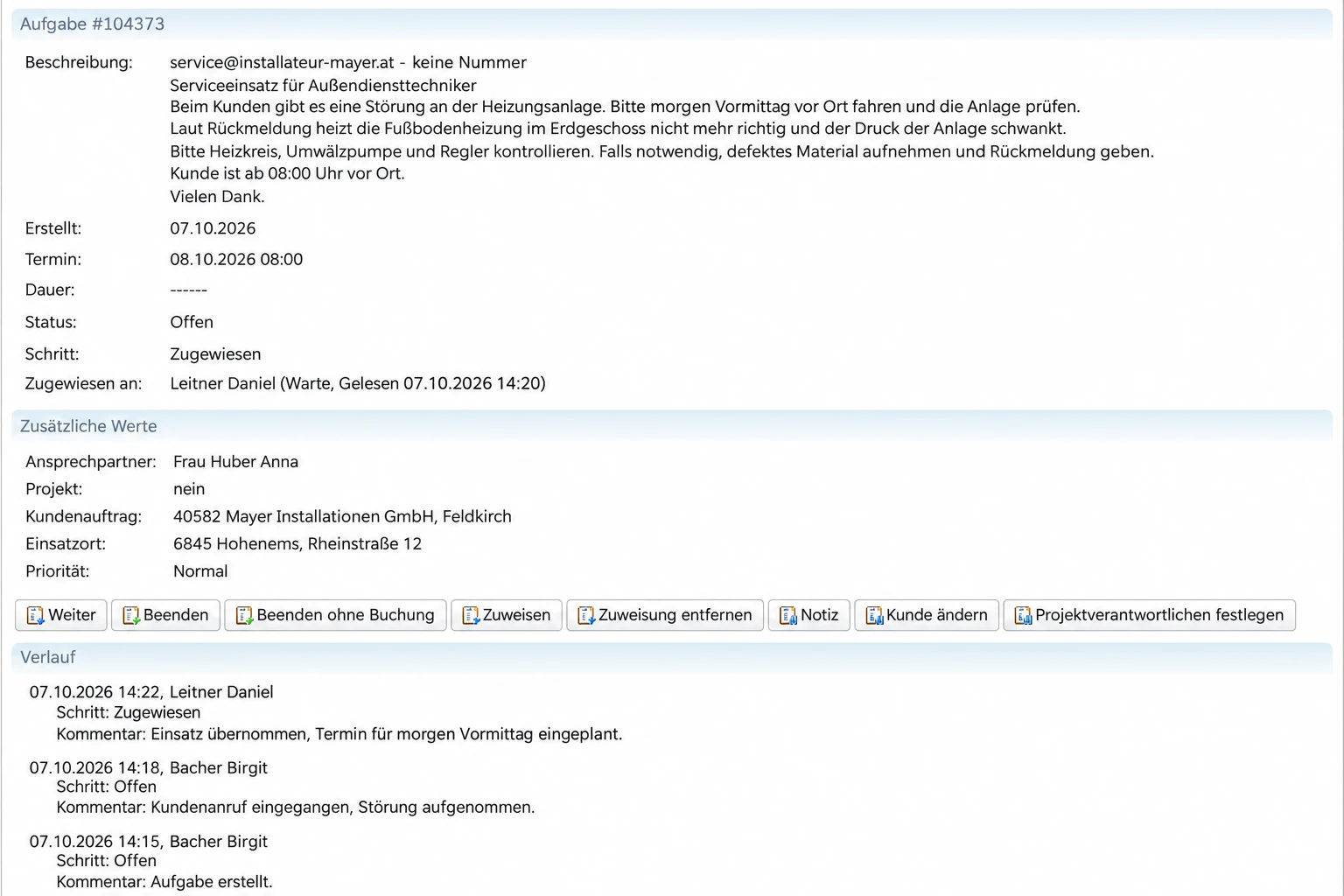1344x896 pixels.
Task: Click the Verlauf section header
Action: [x=672, y=657]
